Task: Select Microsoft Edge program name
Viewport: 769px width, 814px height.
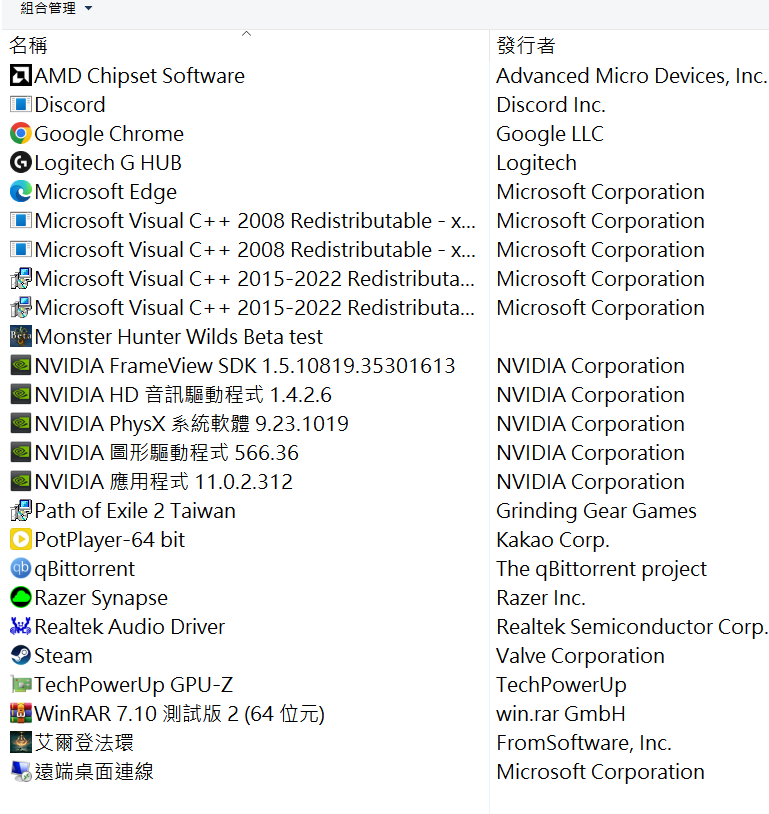Action: [x=105, y=192]
